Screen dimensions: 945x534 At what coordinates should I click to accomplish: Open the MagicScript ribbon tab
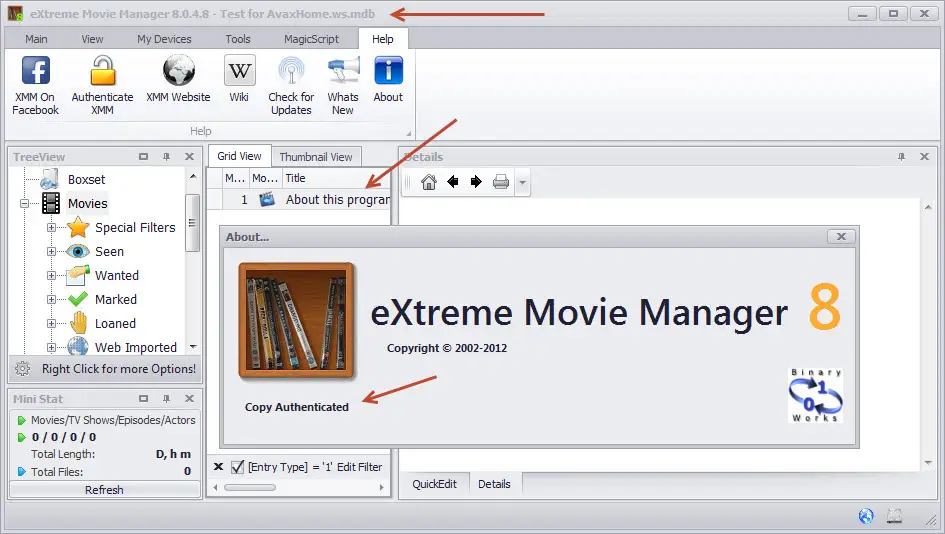311,39
